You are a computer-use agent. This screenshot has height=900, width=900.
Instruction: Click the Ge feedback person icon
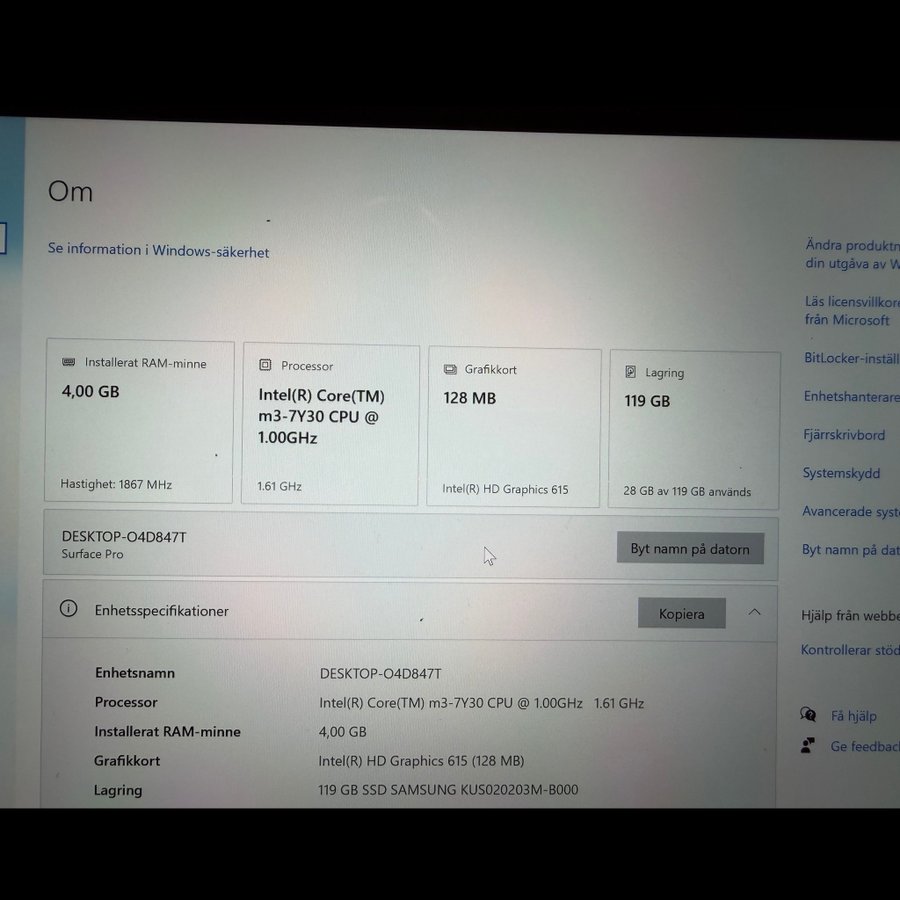[808, 745]
